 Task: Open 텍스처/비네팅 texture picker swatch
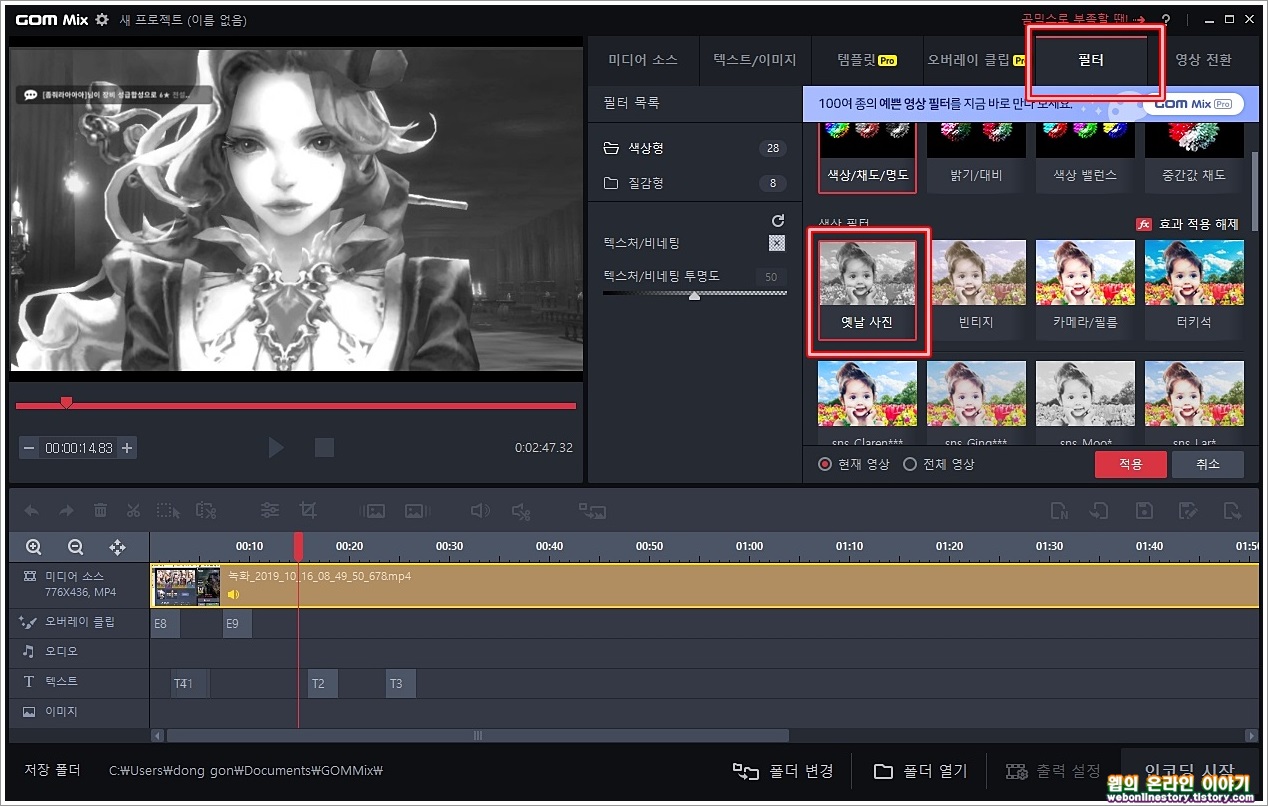777,243
